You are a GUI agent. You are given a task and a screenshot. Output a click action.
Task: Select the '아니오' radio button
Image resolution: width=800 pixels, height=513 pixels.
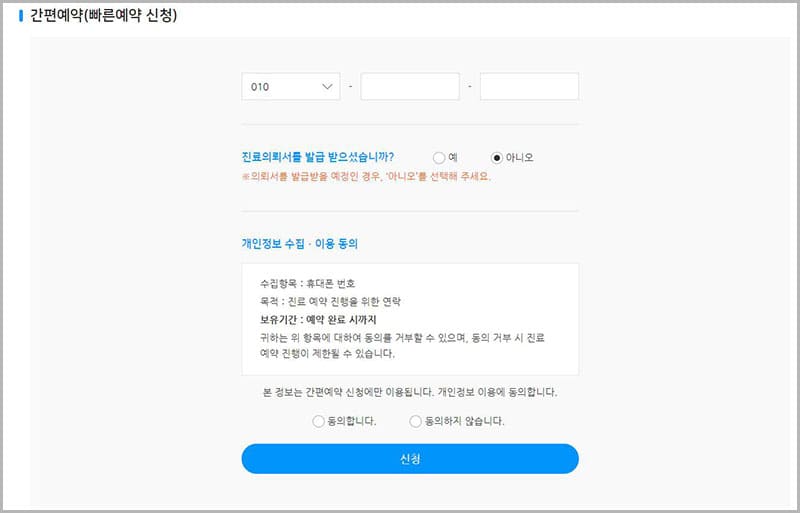tap(497, 158)
